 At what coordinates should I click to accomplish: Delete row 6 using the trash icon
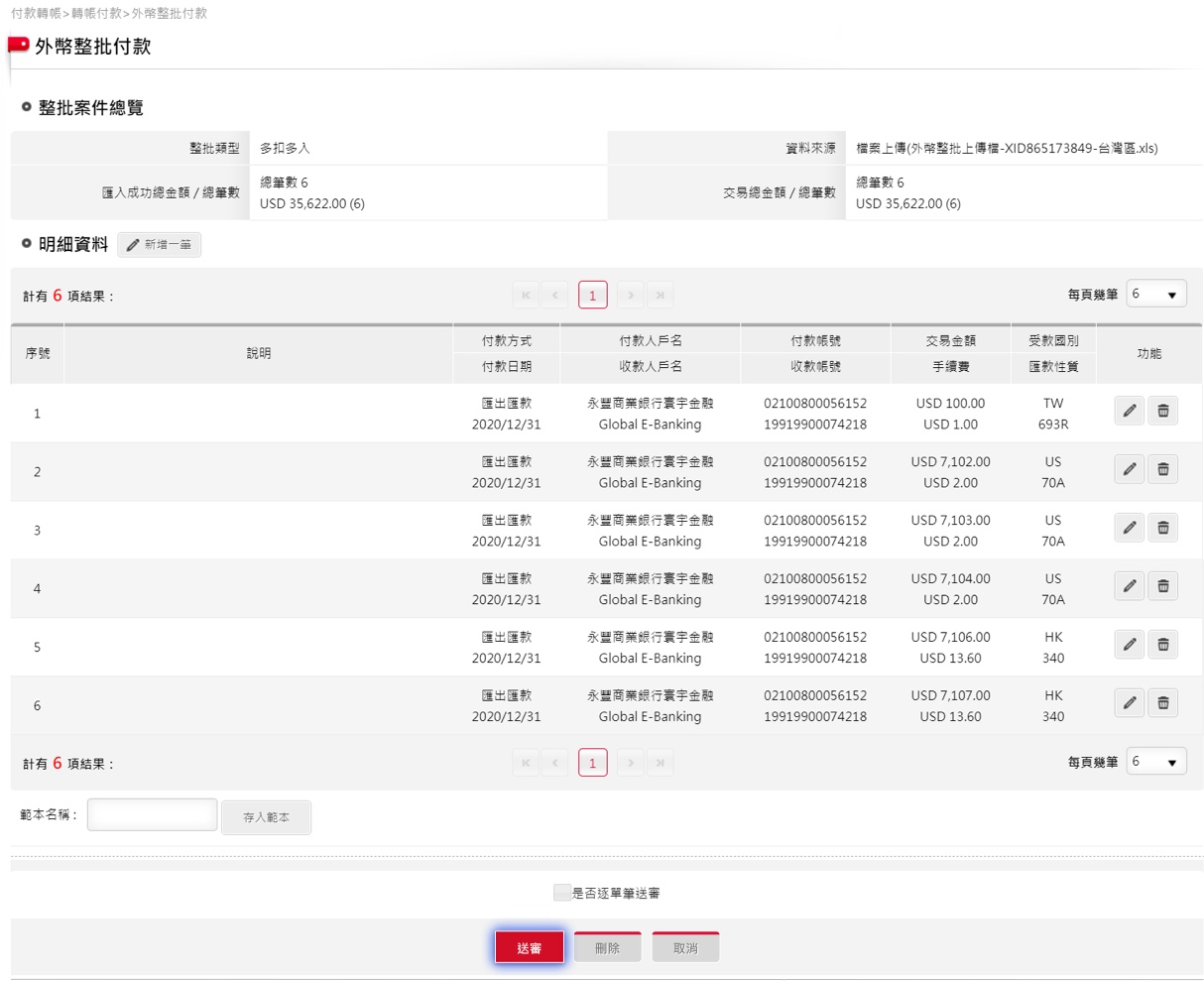pyautogui.click(x=1163, y=703)
